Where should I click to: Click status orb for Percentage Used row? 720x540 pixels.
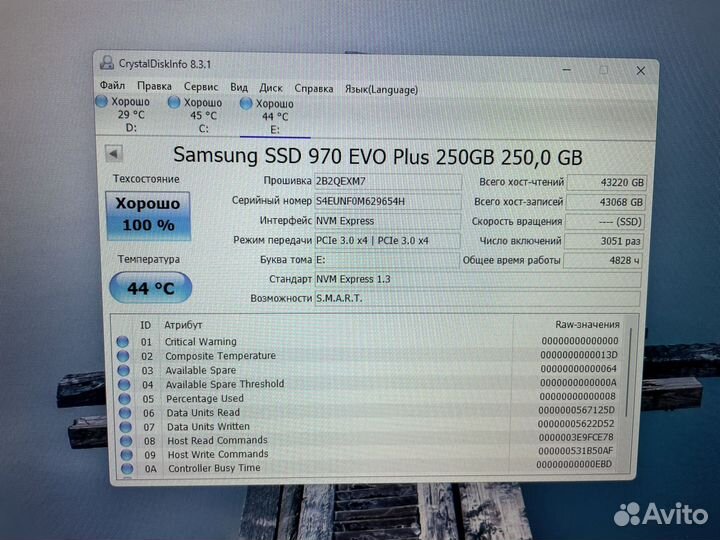[124, 399]
